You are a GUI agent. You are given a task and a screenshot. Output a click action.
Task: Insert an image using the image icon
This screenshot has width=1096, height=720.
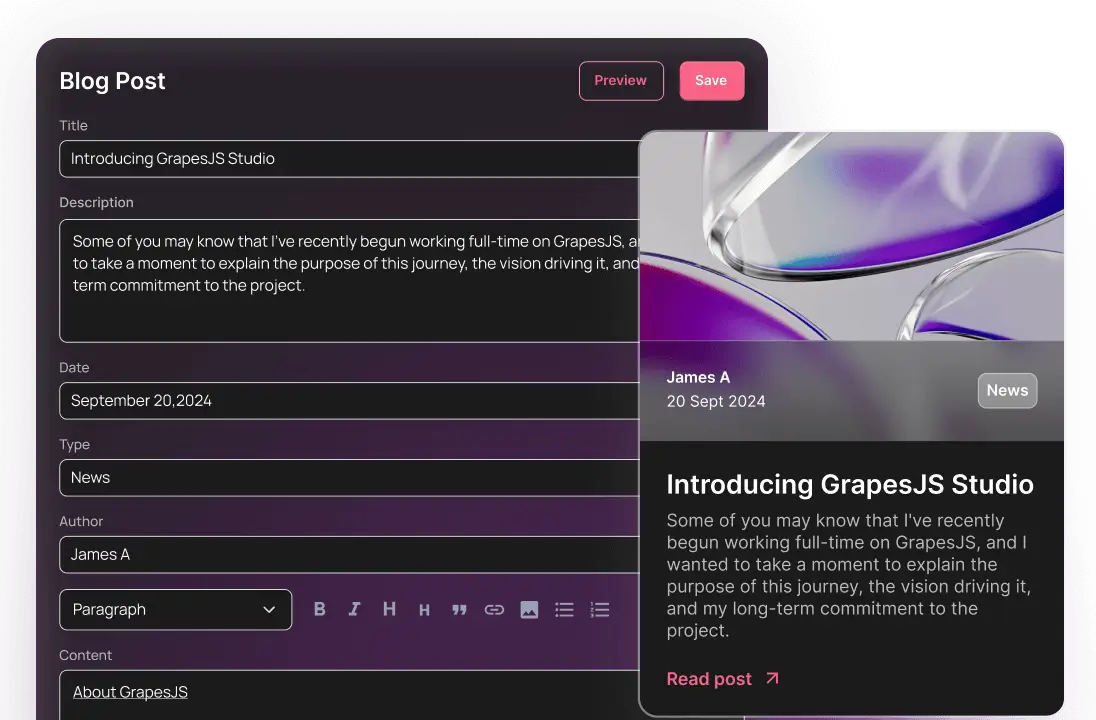point(529,610)
